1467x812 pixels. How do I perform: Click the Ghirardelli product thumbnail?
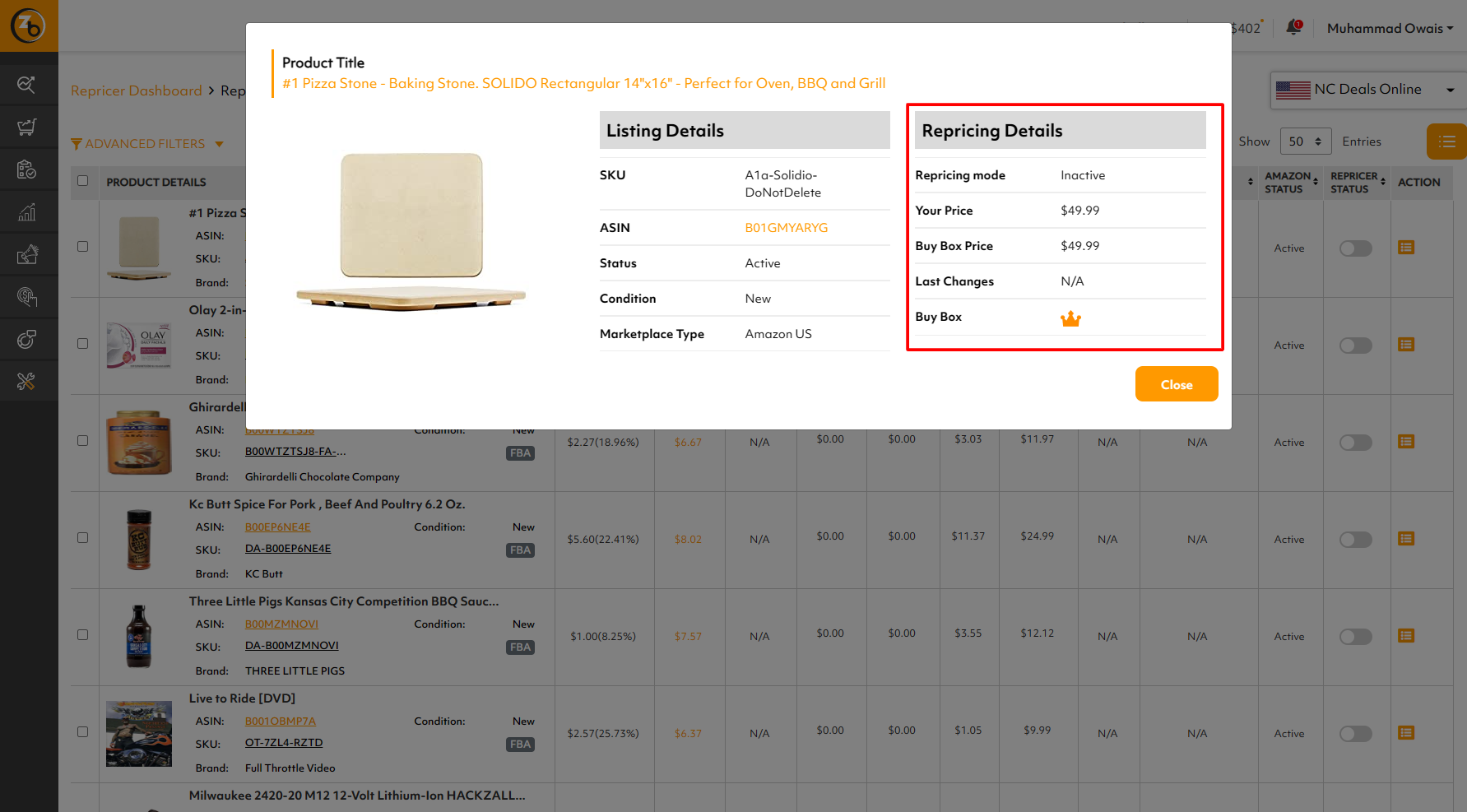click(x=139, y=443)
